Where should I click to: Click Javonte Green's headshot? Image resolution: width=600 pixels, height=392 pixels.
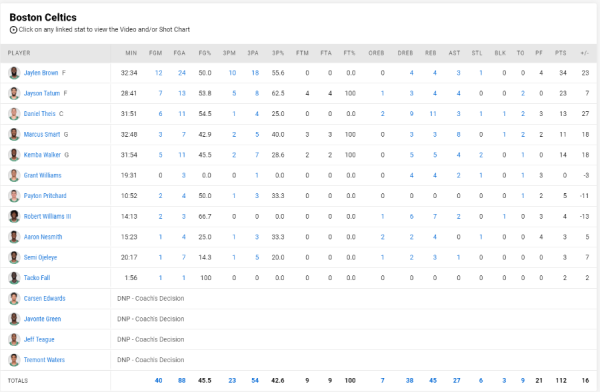[14, 319]
